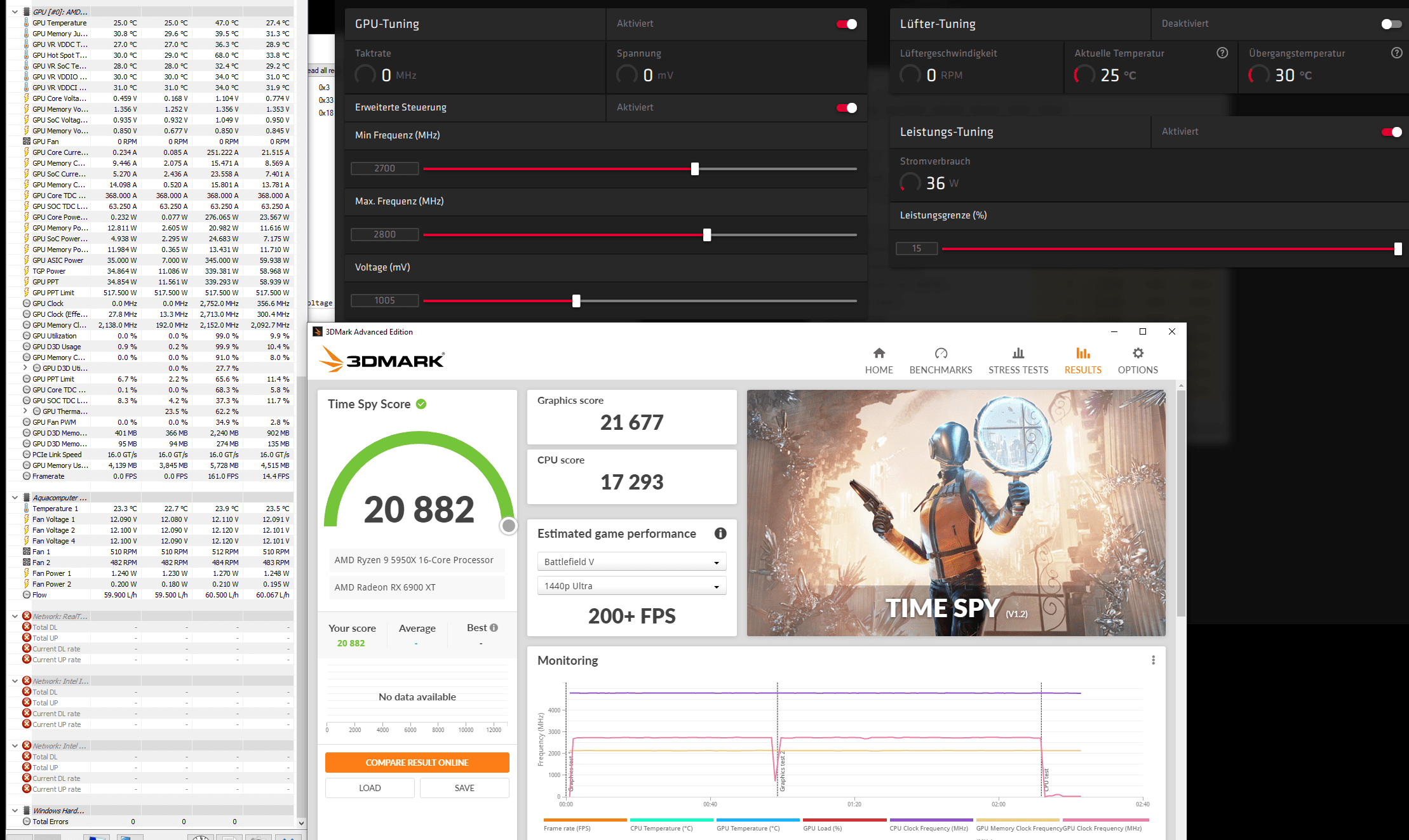Screen dimensions: 1409x840
Task: Click the help icon for Aktuelle Temperatur
Action: 1222,53
